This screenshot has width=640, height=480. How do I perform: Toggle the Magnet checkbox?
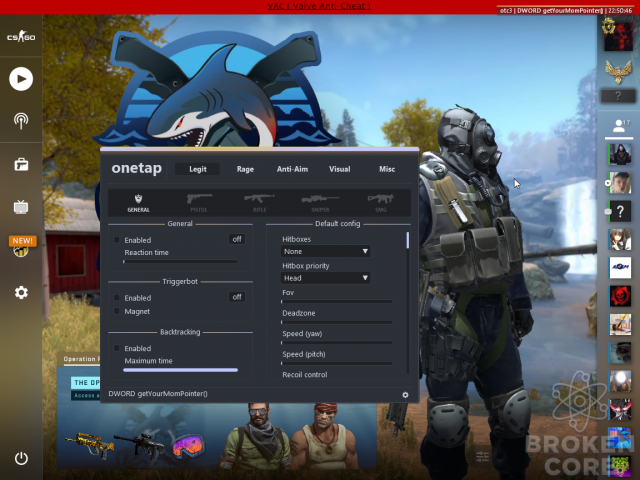click(117, 311)
